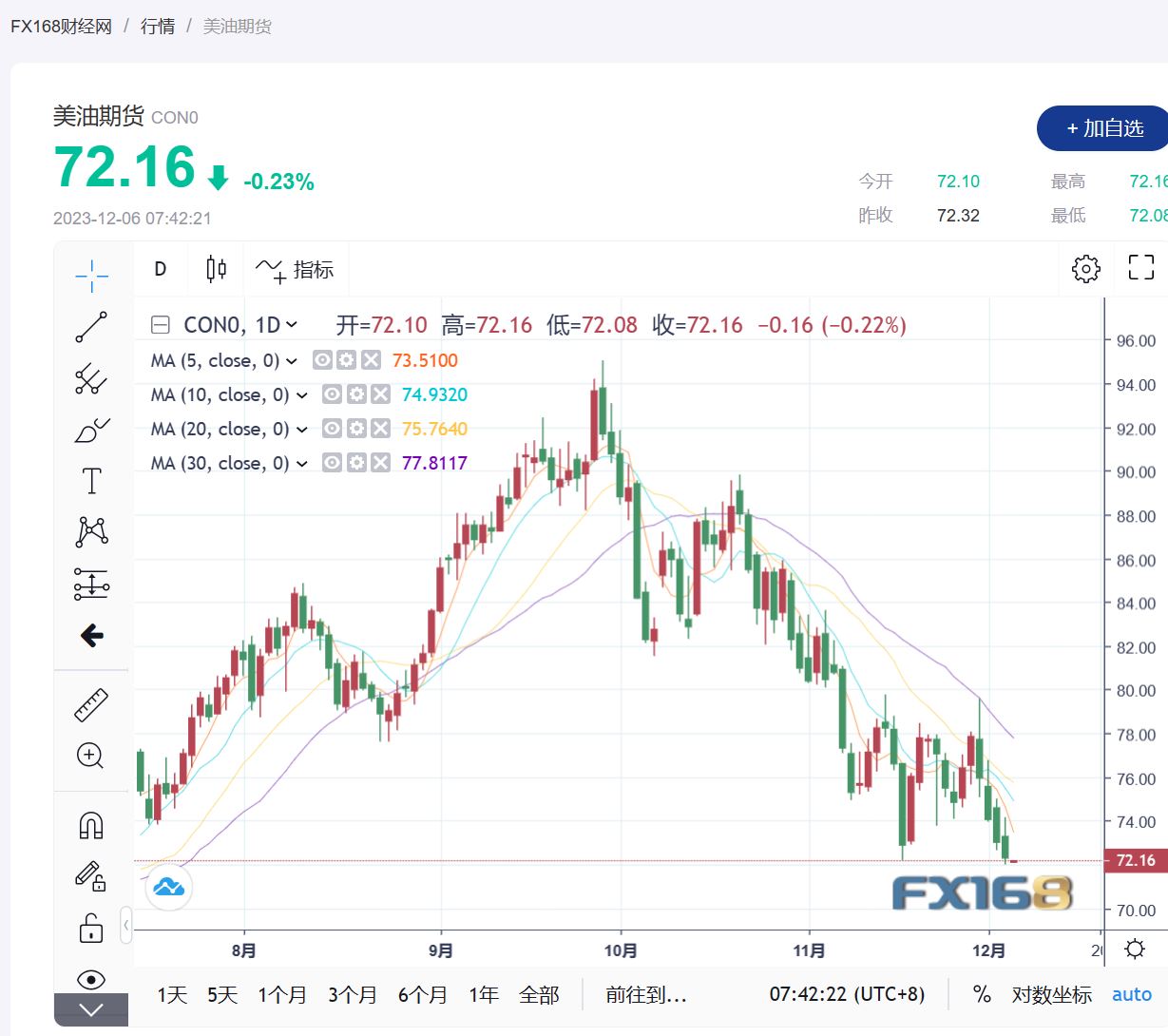Expand the MA (10, close, 0) dropdown
The image size is (1168, 1036).
(302, 395)
